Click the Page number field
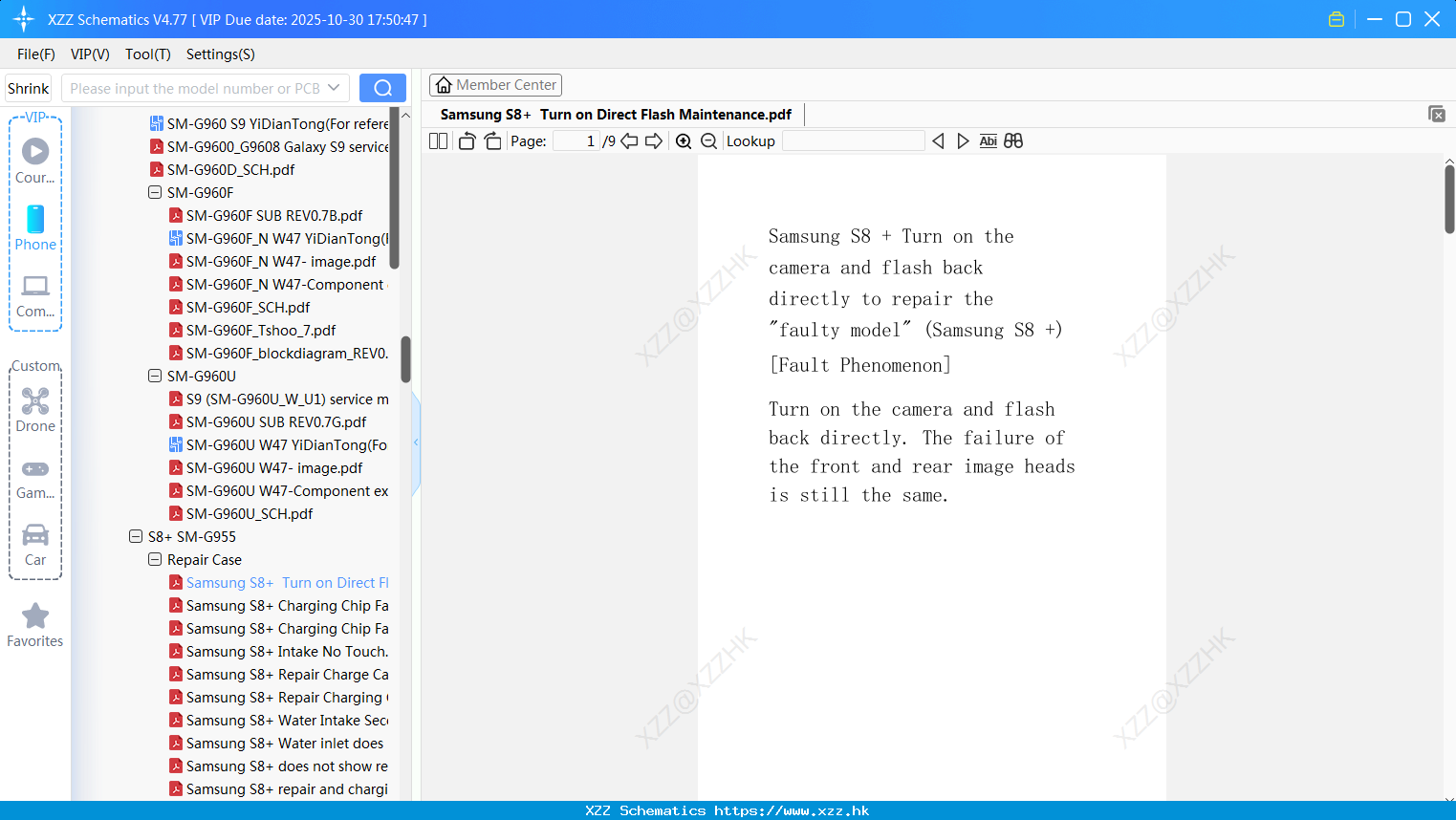 coord(576,141)
